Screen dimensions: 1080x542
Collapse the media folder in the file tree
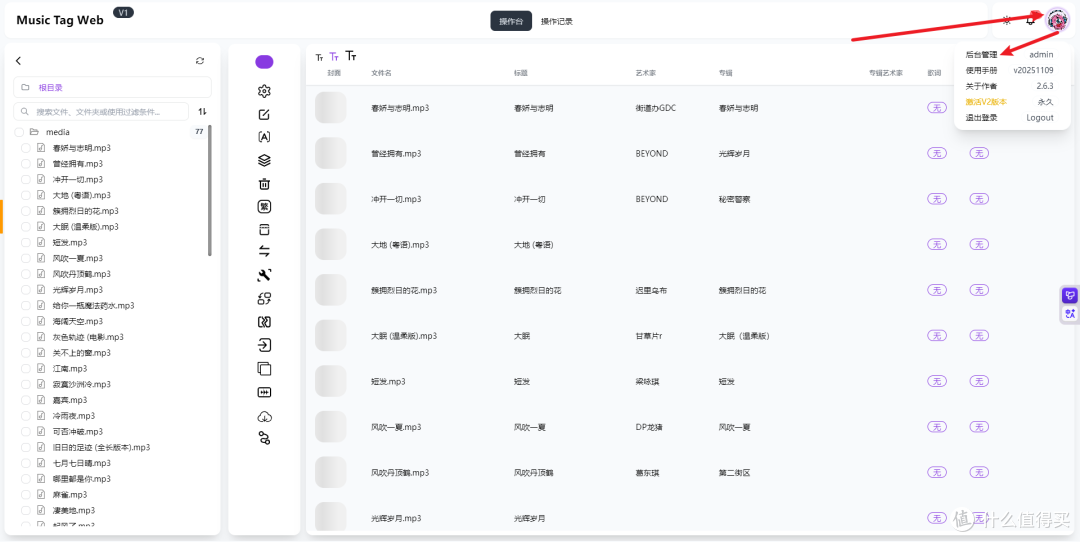coord(34,132)
